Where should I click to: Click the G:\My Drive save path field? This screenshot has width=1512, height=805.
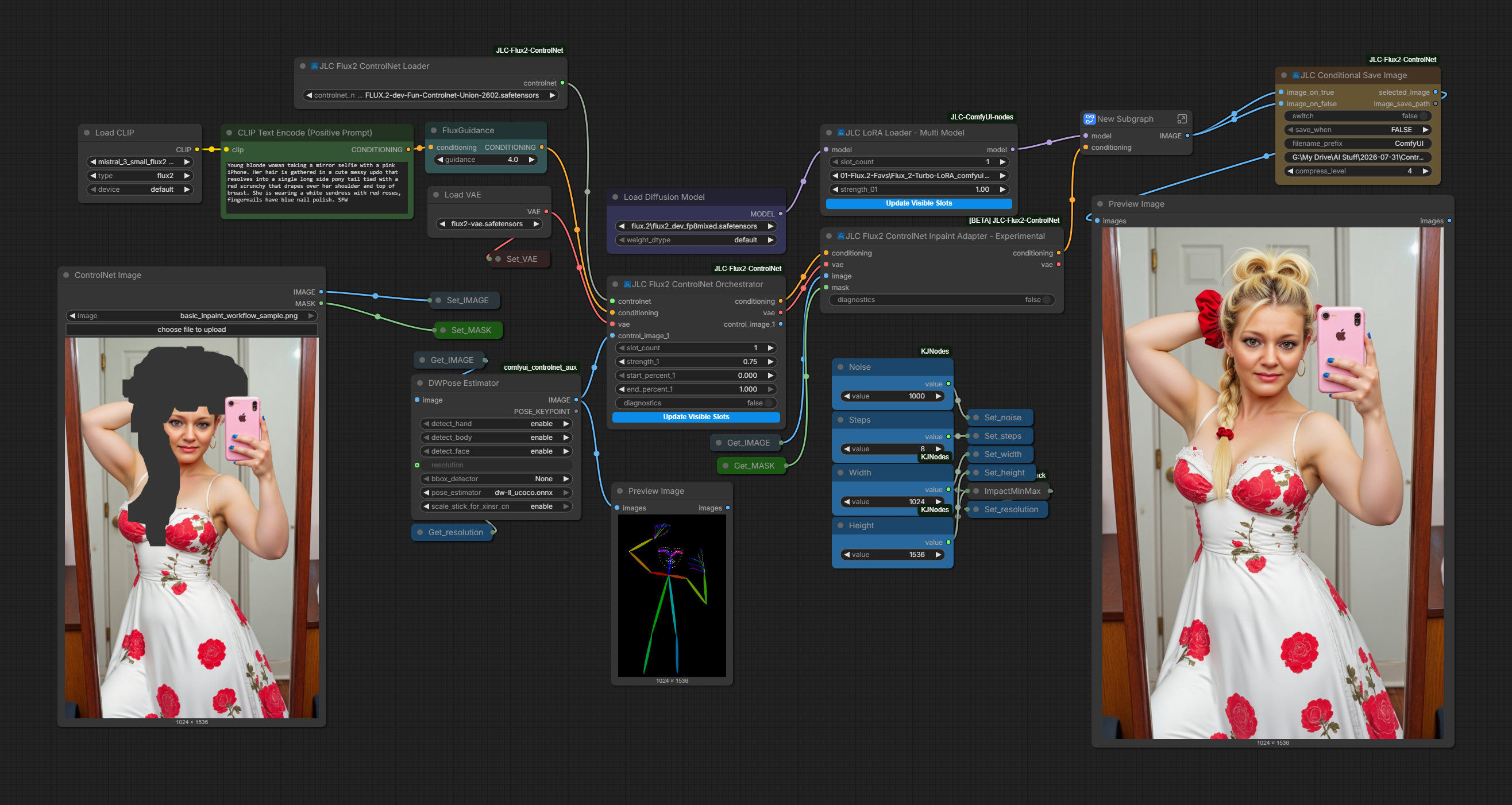(1357, 157)
